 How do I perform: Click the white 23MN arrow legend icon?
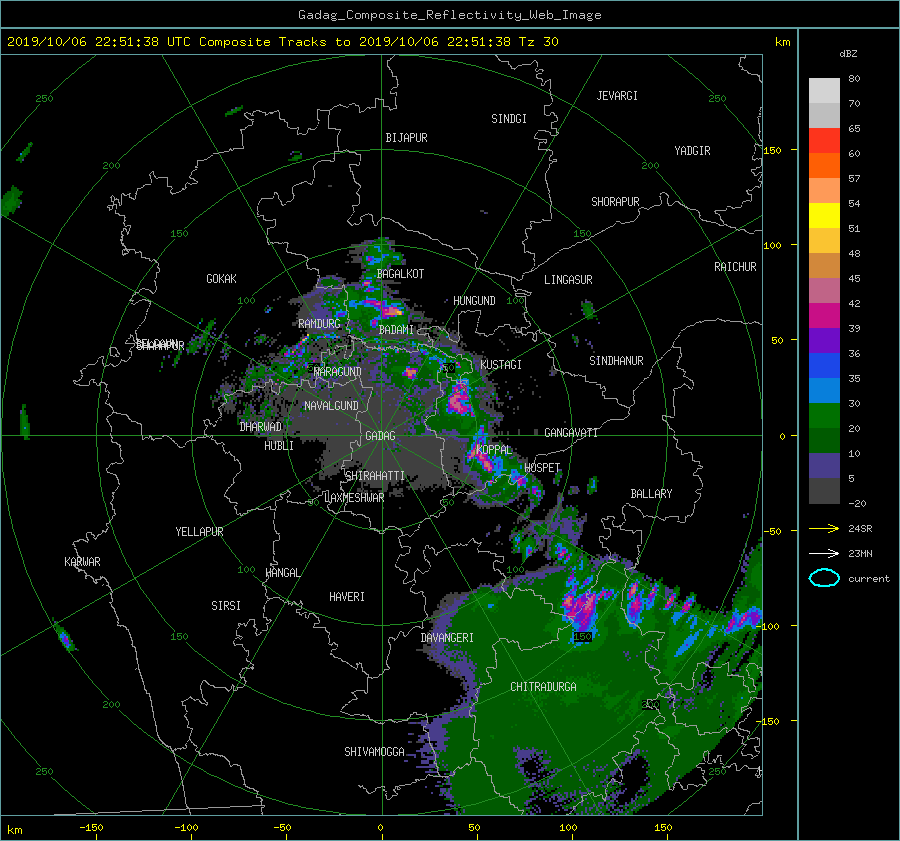coord(824,553)
